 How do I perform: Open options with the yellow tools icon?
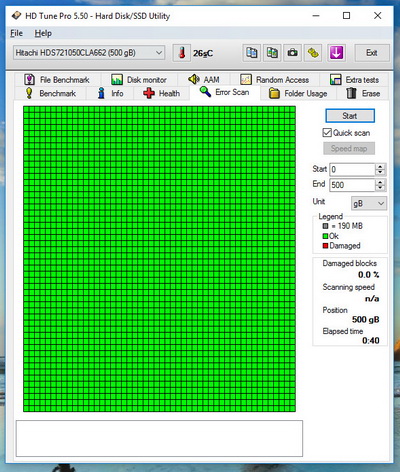[x=313, y=53]
